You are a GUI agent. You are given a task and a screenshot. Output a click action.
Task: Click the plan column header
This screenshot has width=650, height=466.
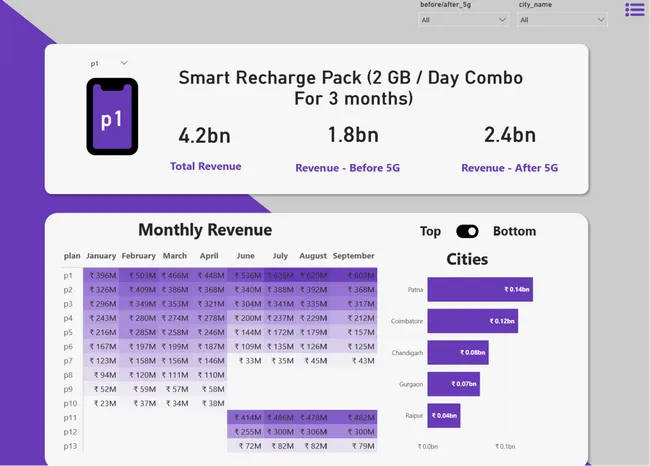tap(72, 256)
